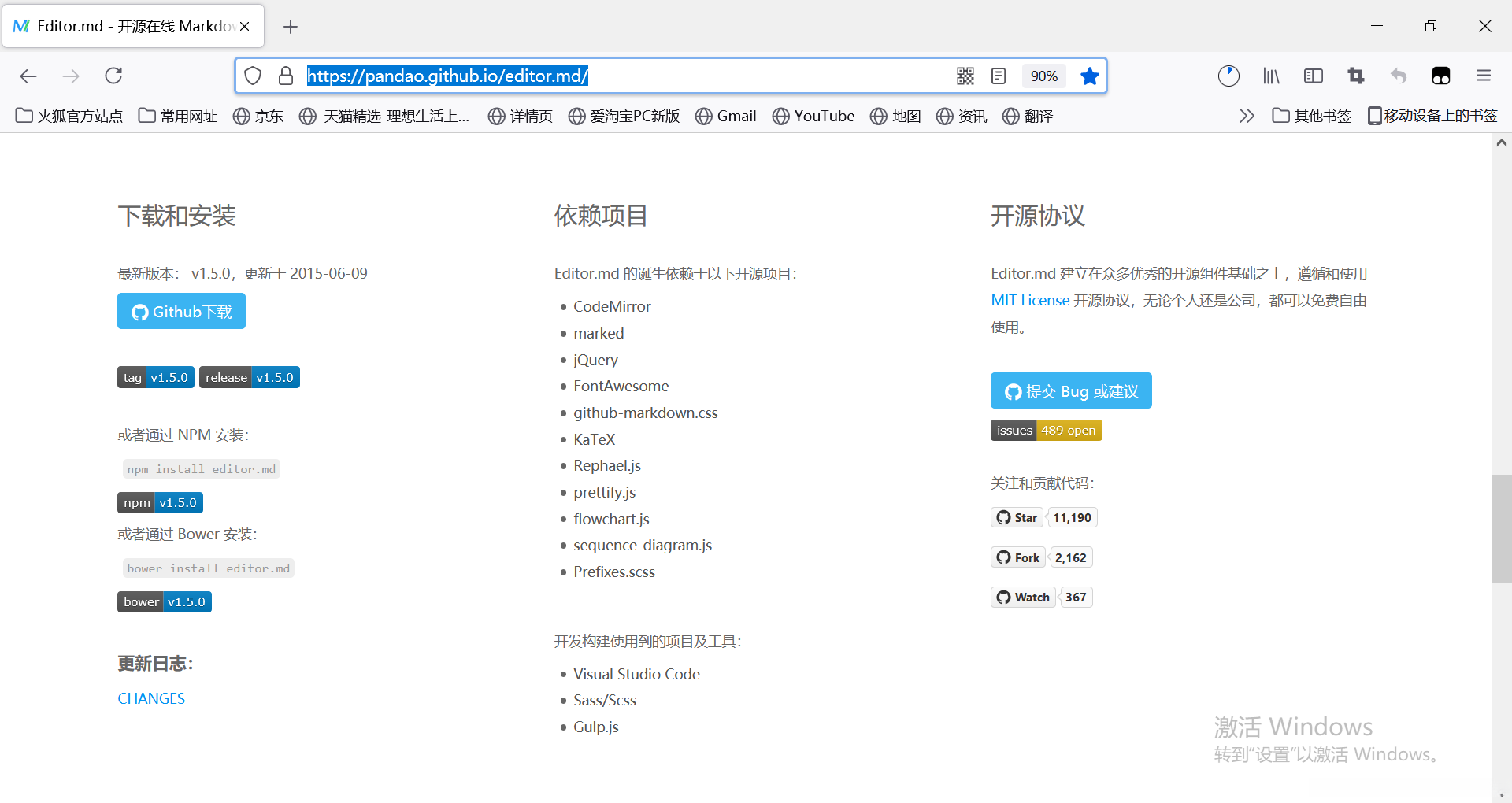Open the hamburger application menu
1512x803 pixels.
click(x=1483, y=76)
